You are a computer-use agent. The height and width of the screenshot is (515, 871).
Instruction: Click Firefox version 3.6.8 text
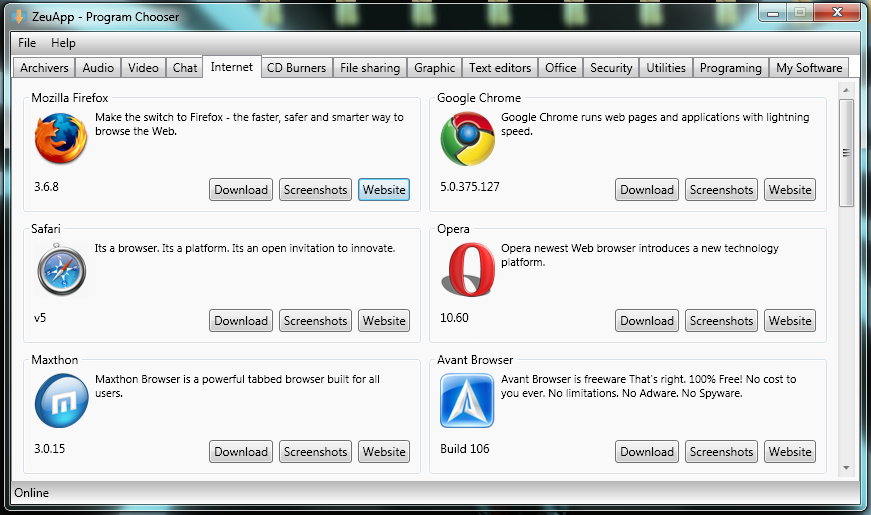coord(46,187)
